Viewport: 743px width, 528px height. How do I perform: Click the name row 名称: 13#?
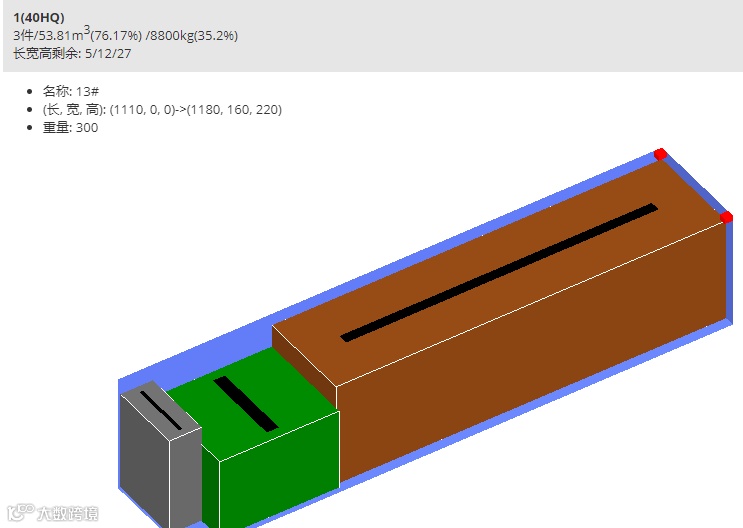(71, 91)
